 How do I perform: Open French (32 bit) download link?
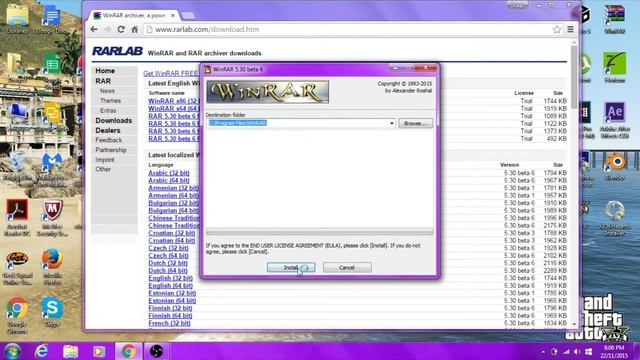(169, 323)
